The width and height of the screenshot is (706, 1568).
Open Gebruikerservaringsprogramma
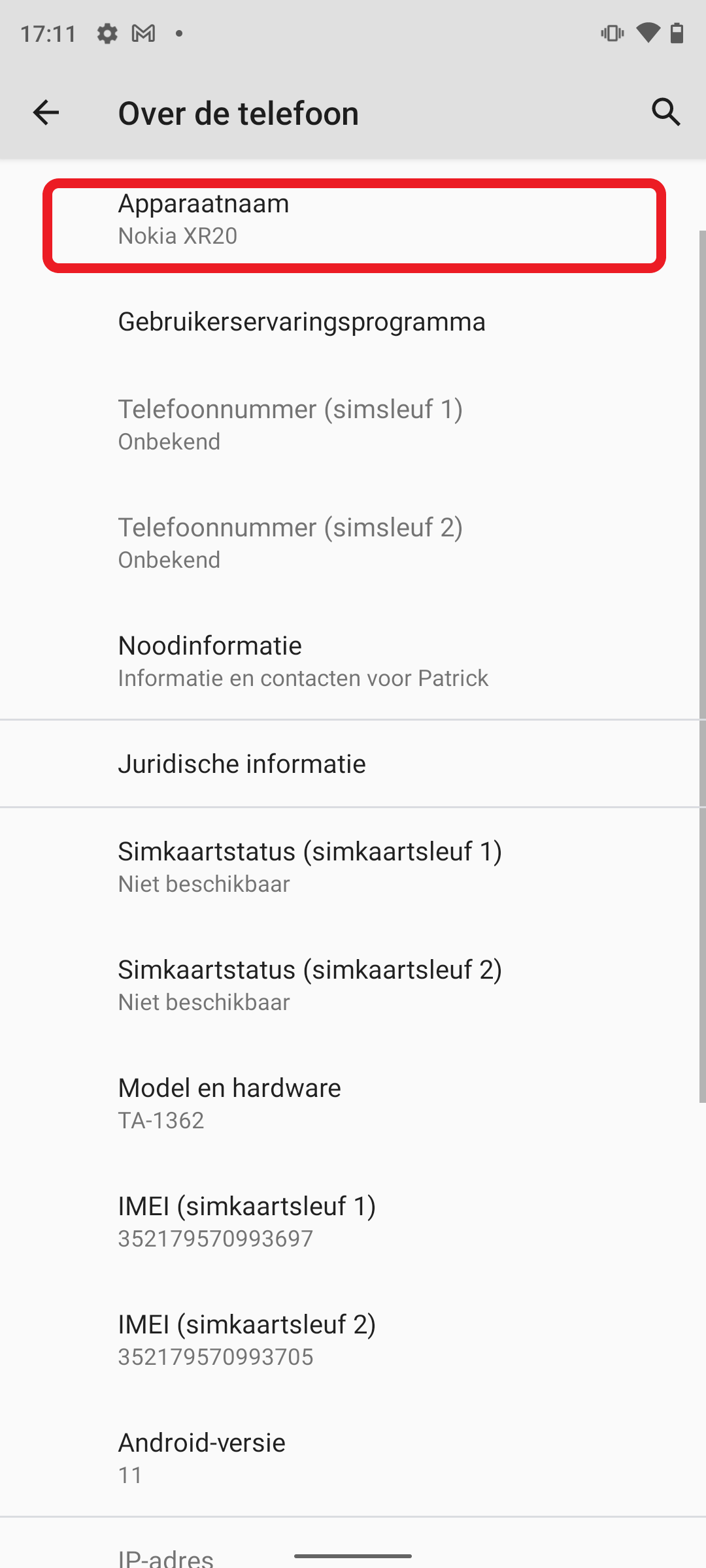click(x=353, y=321)
